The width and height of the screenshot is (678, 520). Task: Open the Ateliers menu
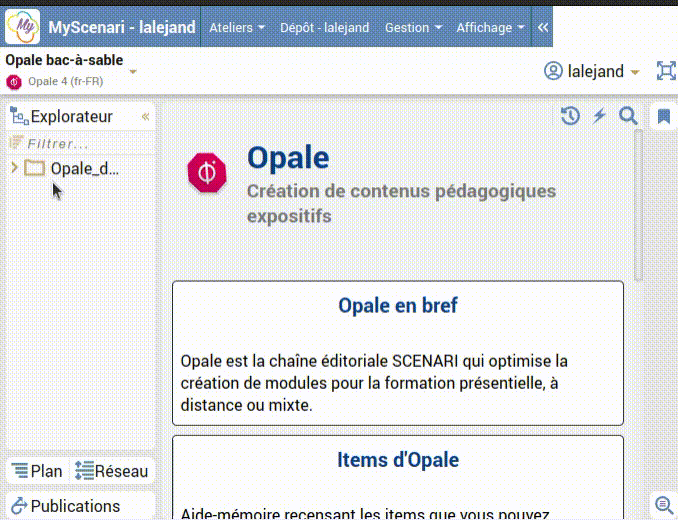click(x=237, y=27)
